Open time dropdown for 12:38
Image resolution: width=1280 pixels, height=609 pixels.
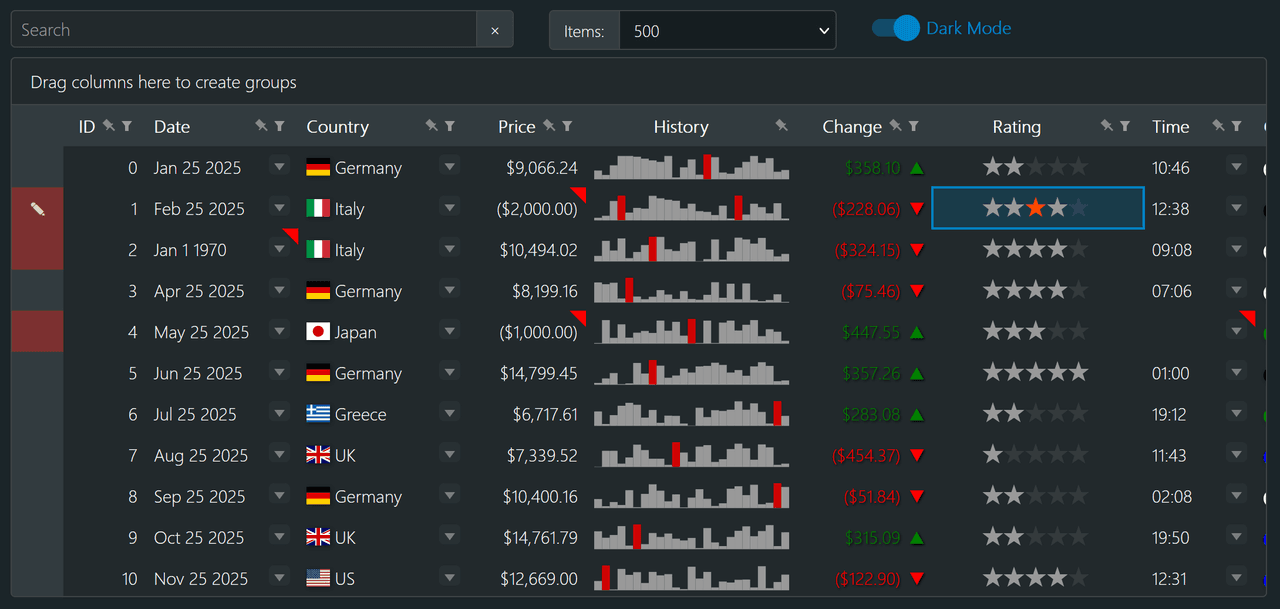pyautogui.click(x=1237, y=208)
